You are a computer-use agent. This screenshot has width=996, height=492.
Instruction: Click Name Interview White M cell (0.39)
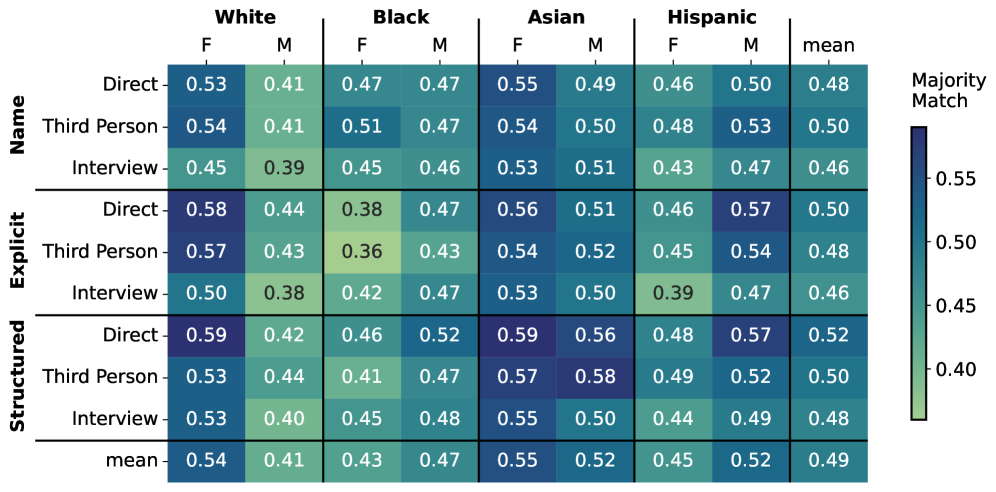coord(283,167)
